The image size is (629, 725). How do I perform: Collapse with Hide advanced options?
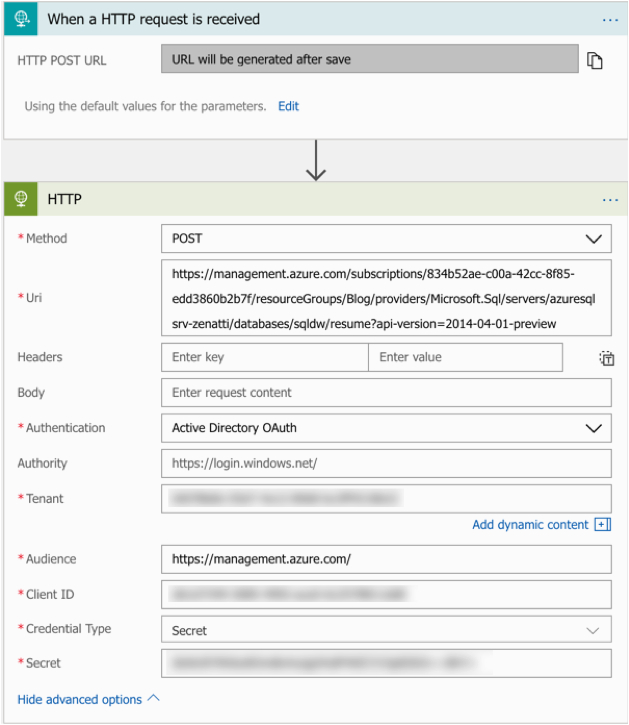pyautogui.click(x=88, y=699)
